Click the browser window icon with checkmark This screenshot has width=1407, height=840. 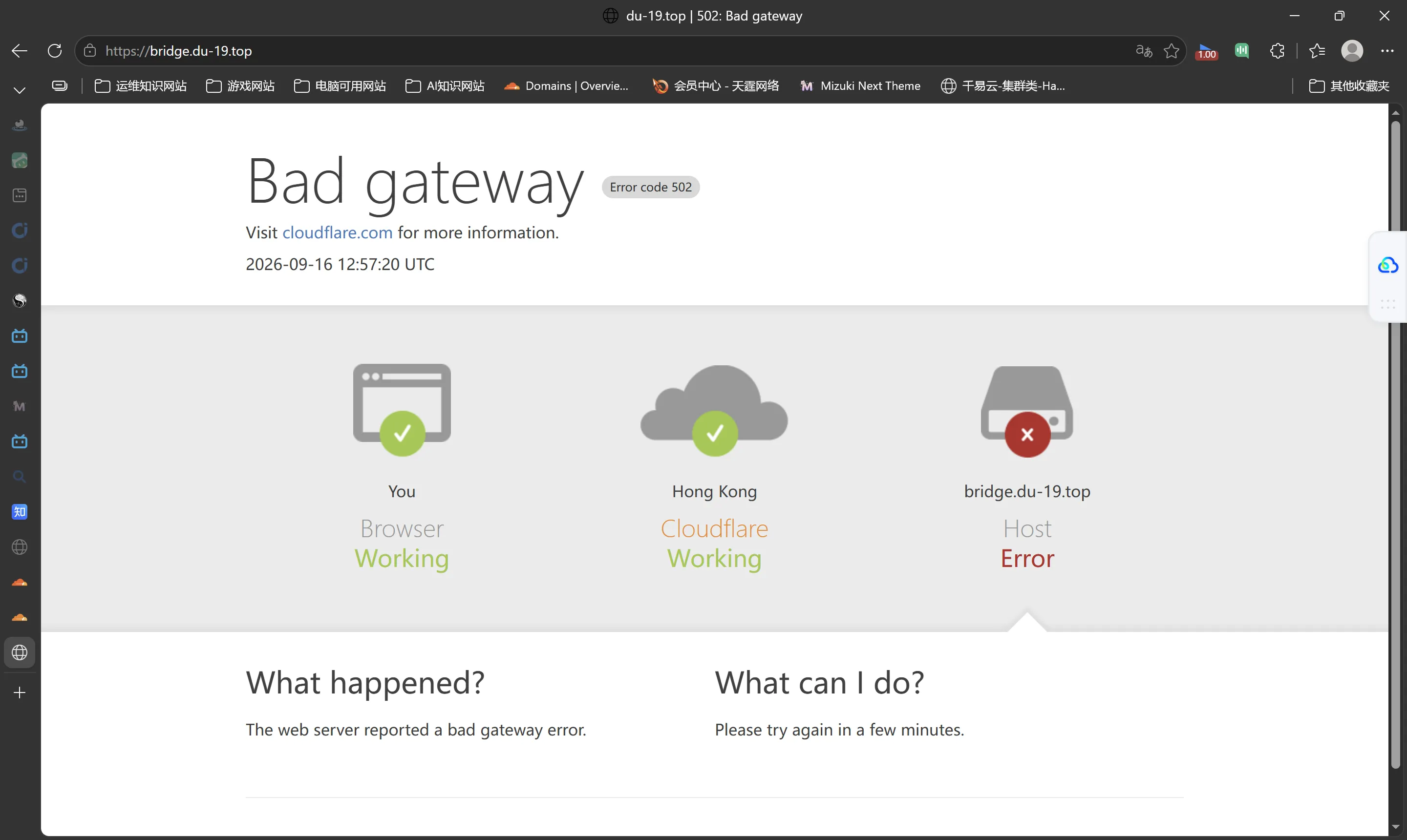point(402,409)
